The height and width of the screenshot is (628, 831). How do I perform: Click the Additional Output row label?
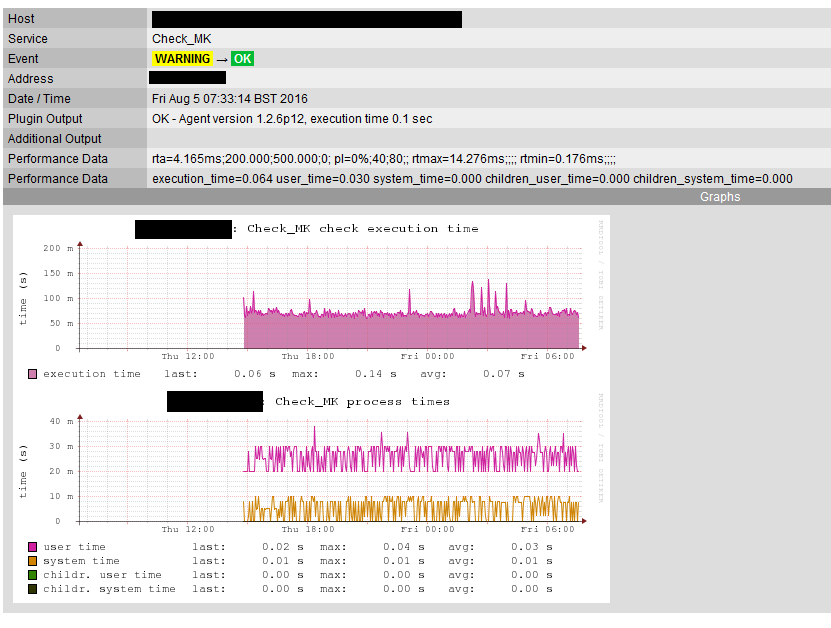pos(55,139)
